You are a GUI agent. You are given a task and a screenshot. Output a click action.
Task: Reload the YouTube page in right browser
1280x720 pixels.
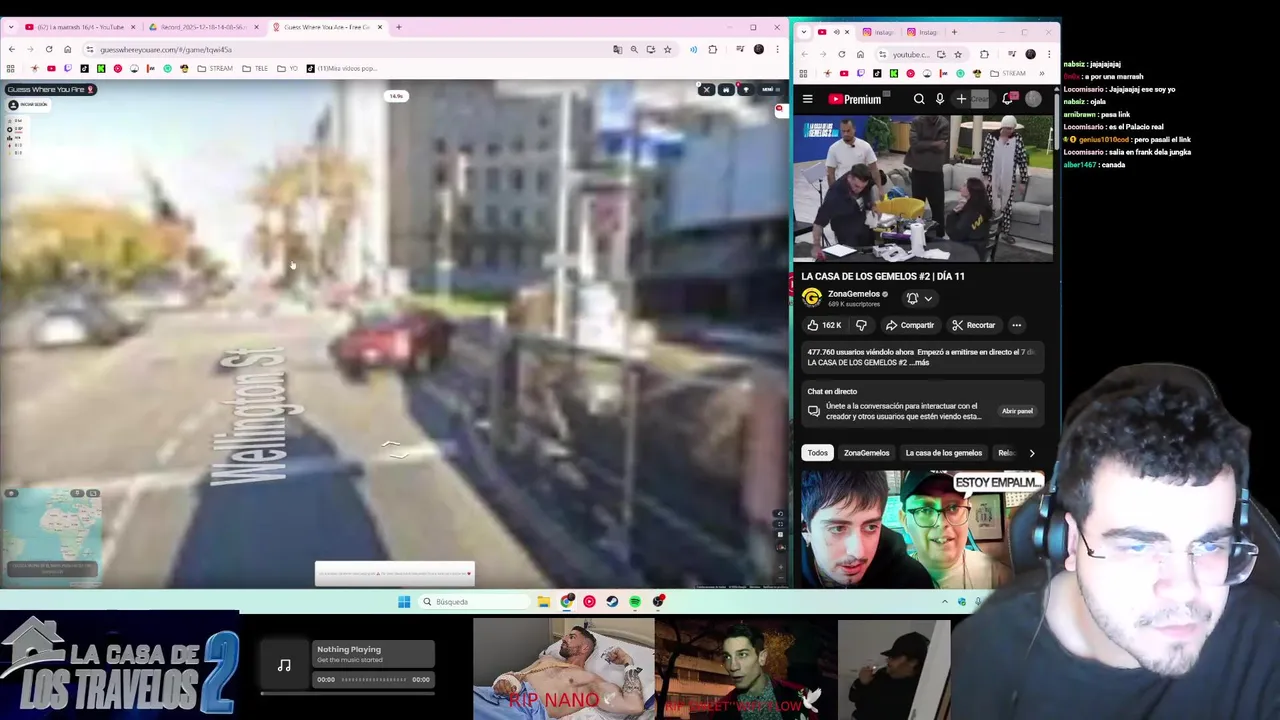pyautogui.click(x=842, y=54)
